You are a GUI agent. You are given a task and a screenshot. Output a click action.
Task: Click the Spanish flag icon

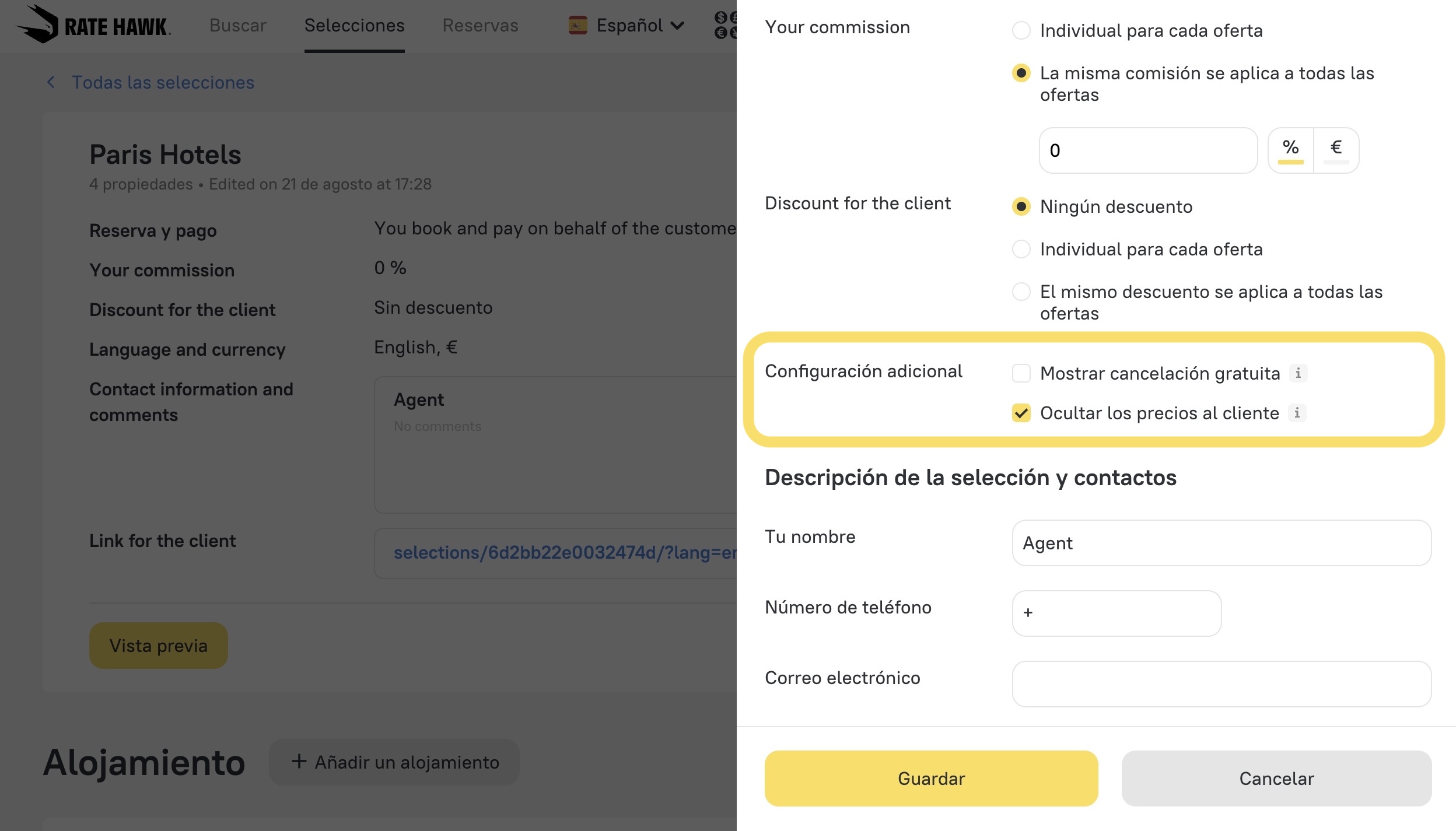pos(577,26)
